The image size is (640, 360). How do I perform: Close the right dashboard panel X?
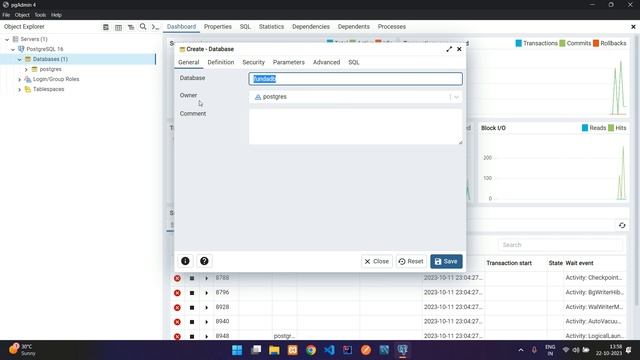point(633,27)
